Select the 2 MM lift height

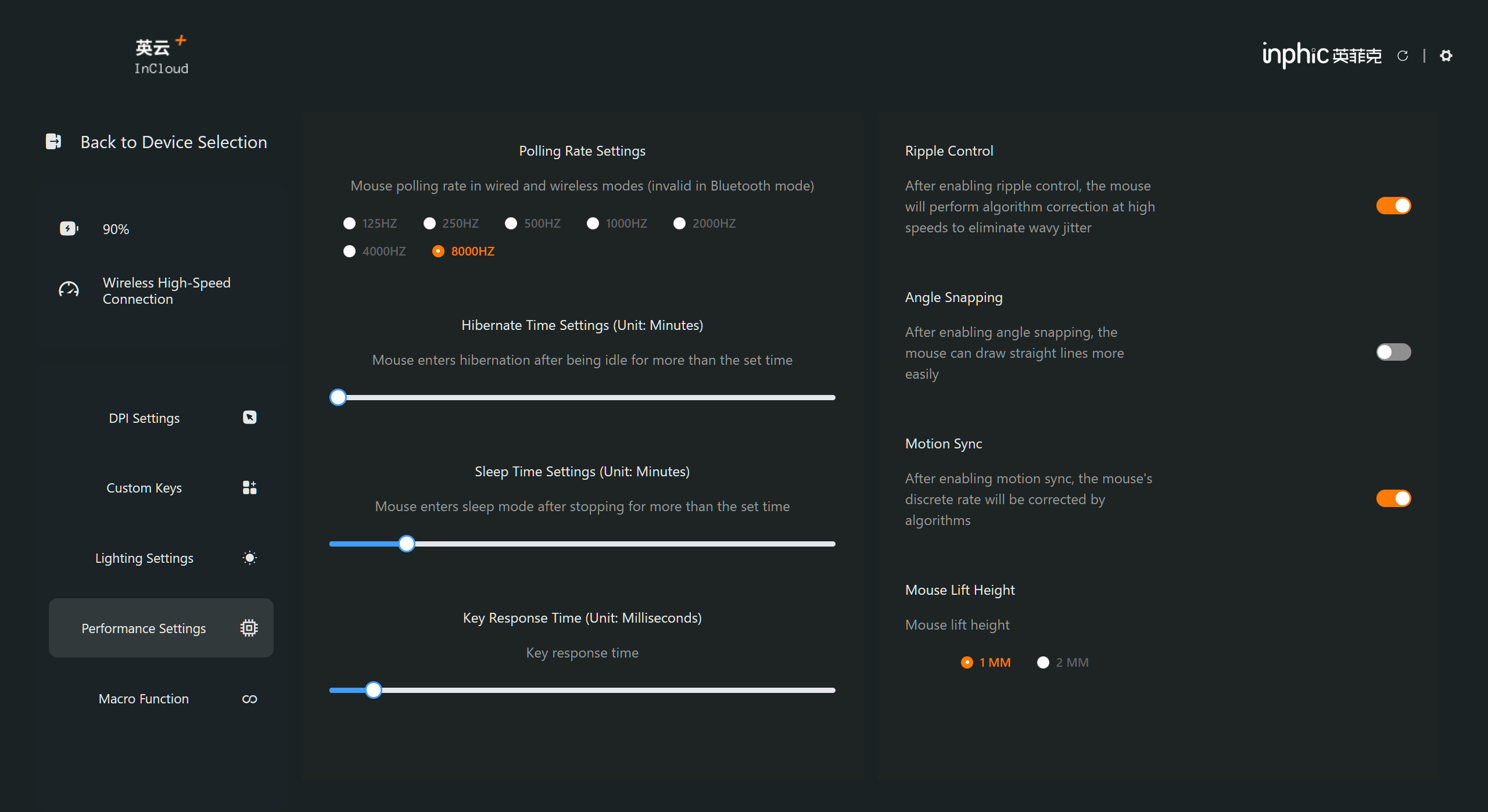[x=1043, y=663]
